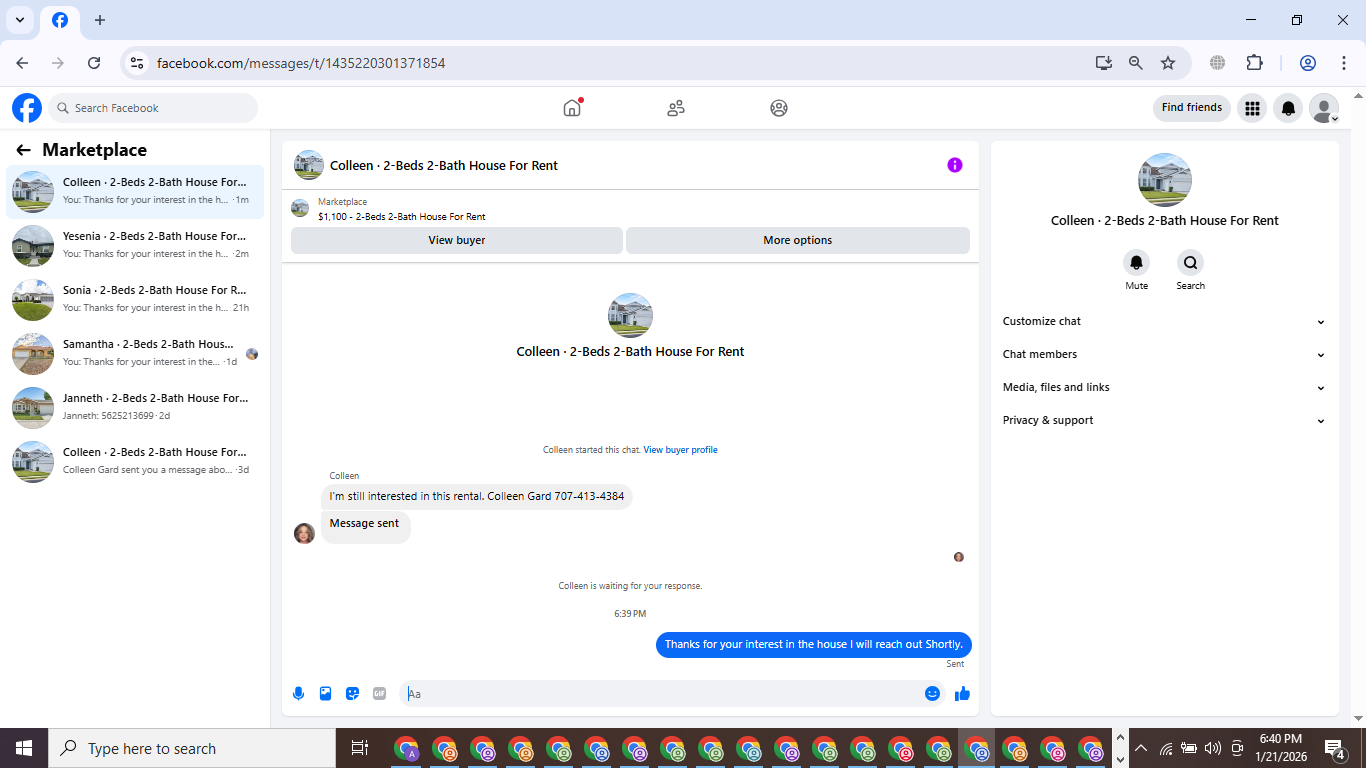Image resolution: width=1366 pixels, height=768 pixels.
Task: Reload the page
Action: (x=94, y=63)
